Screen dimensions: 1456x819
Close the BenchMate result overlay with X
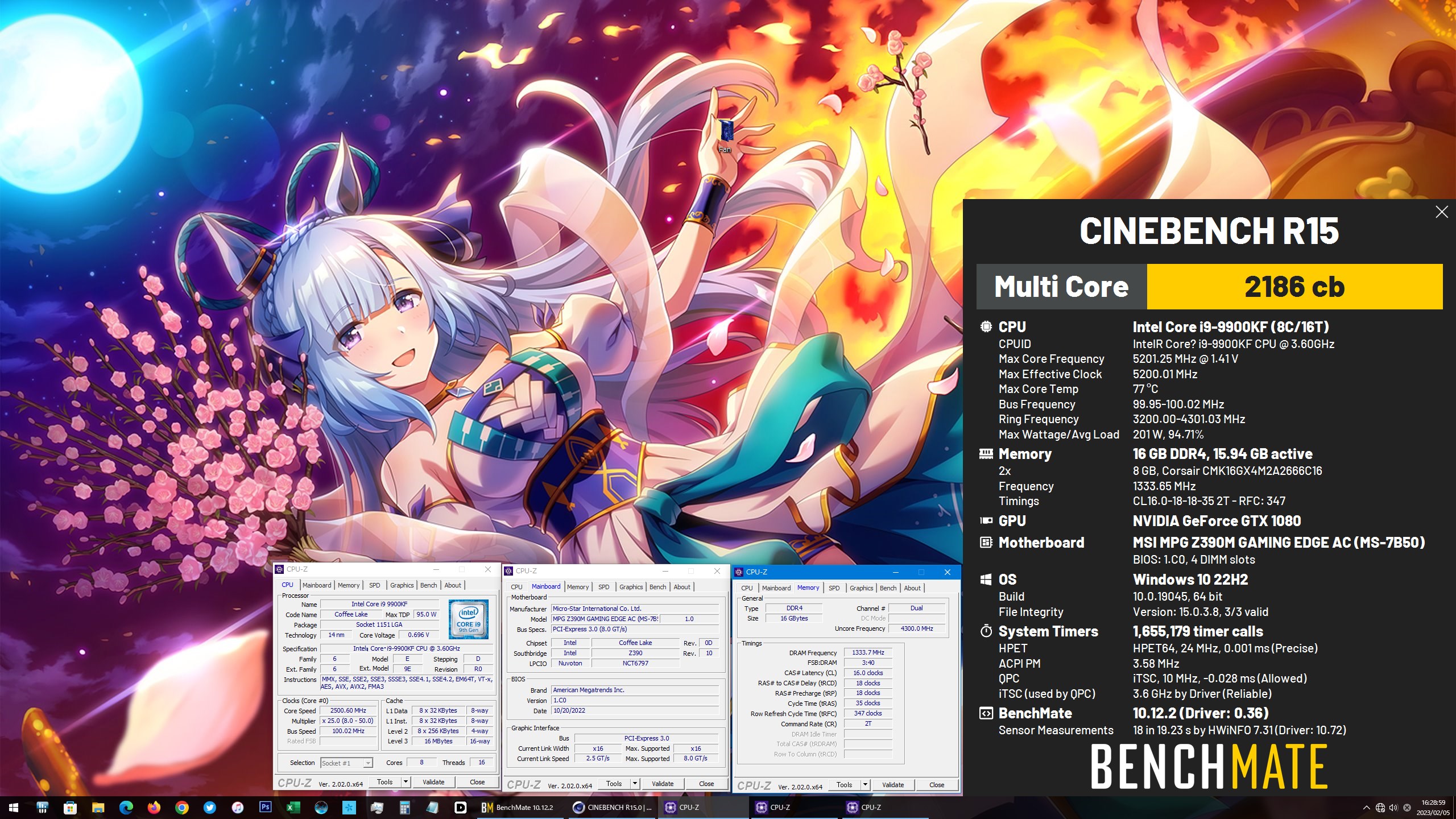(x=1441, y=212)
